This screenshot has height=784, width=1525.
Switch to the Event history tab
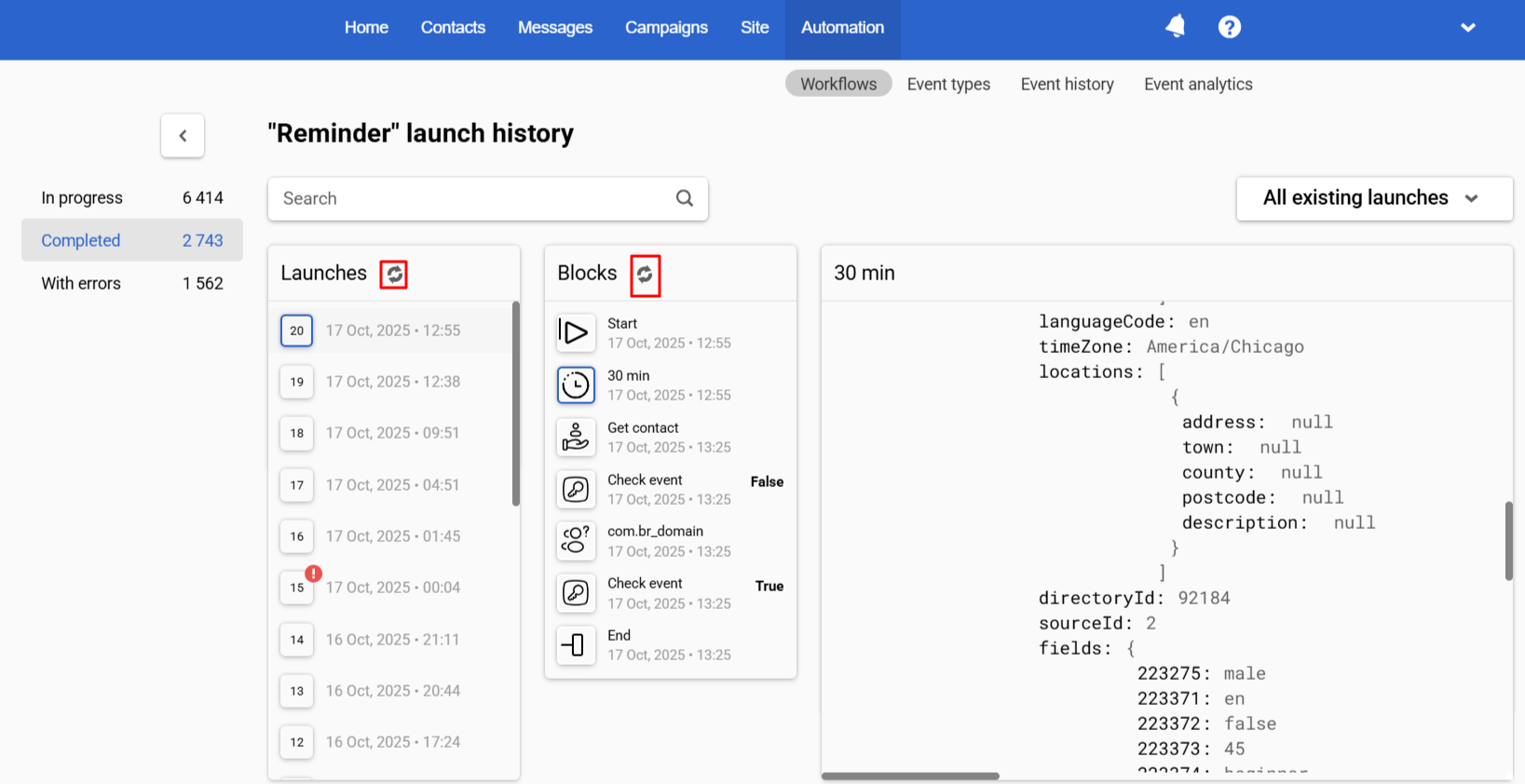click(1067, 84)
